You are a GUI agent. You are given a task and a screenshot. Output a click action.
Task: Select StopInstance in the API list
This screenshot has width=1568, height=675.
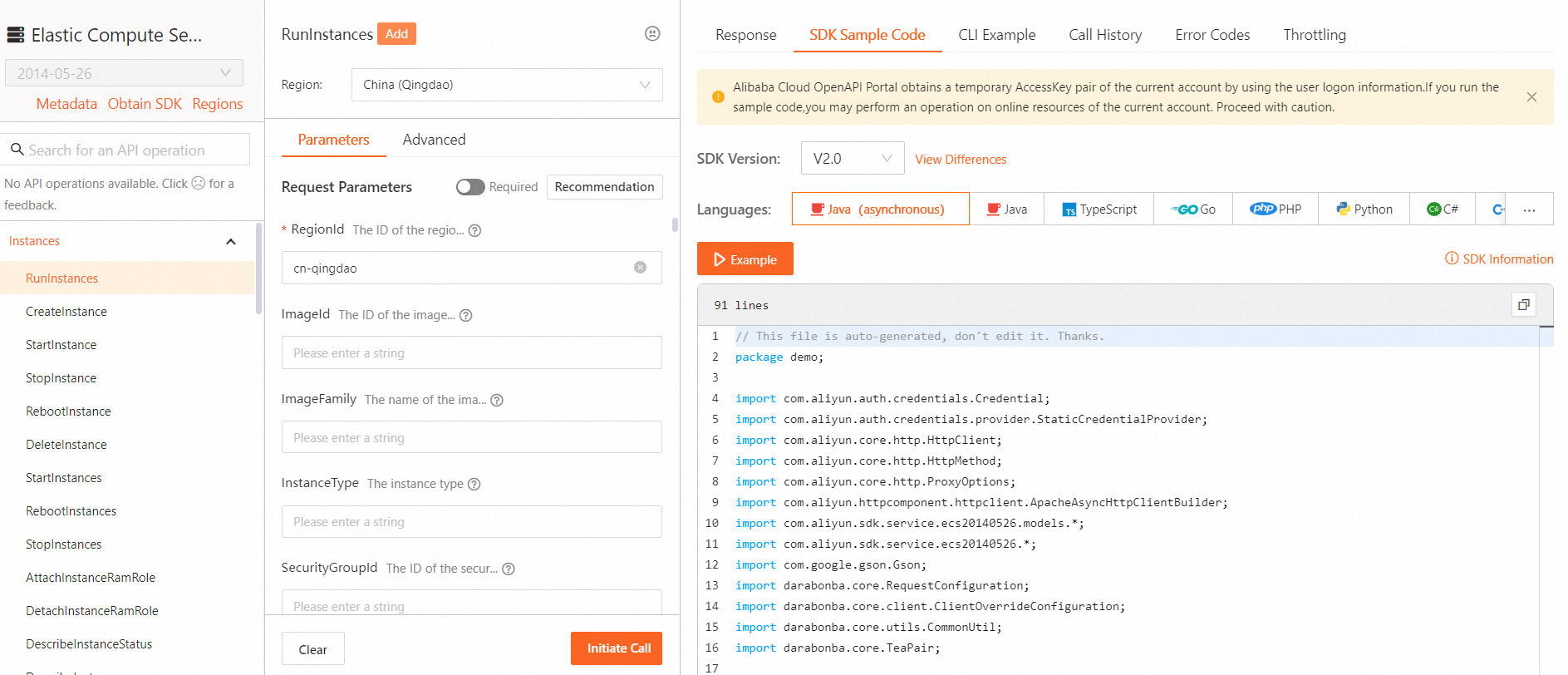coord(127,377)
